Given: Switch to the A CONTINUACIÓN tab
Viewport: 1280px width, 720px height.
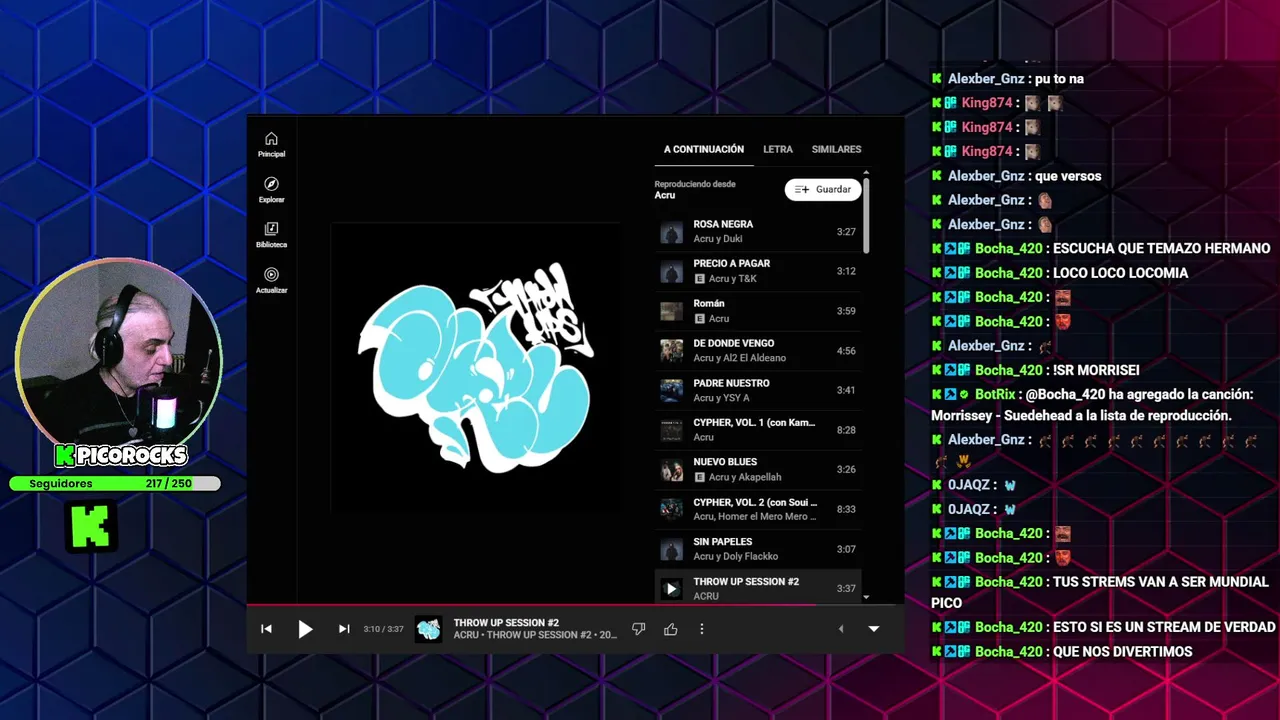Looking at the screenshot, I should [704, 149].
